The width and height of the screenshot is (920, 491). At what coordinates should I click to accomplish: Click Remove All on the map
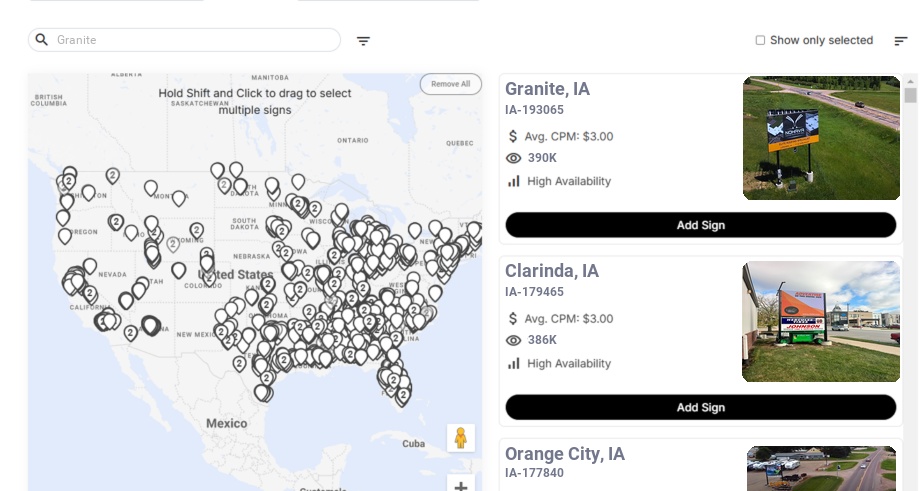pyautogui.click(x=450, y=84)
